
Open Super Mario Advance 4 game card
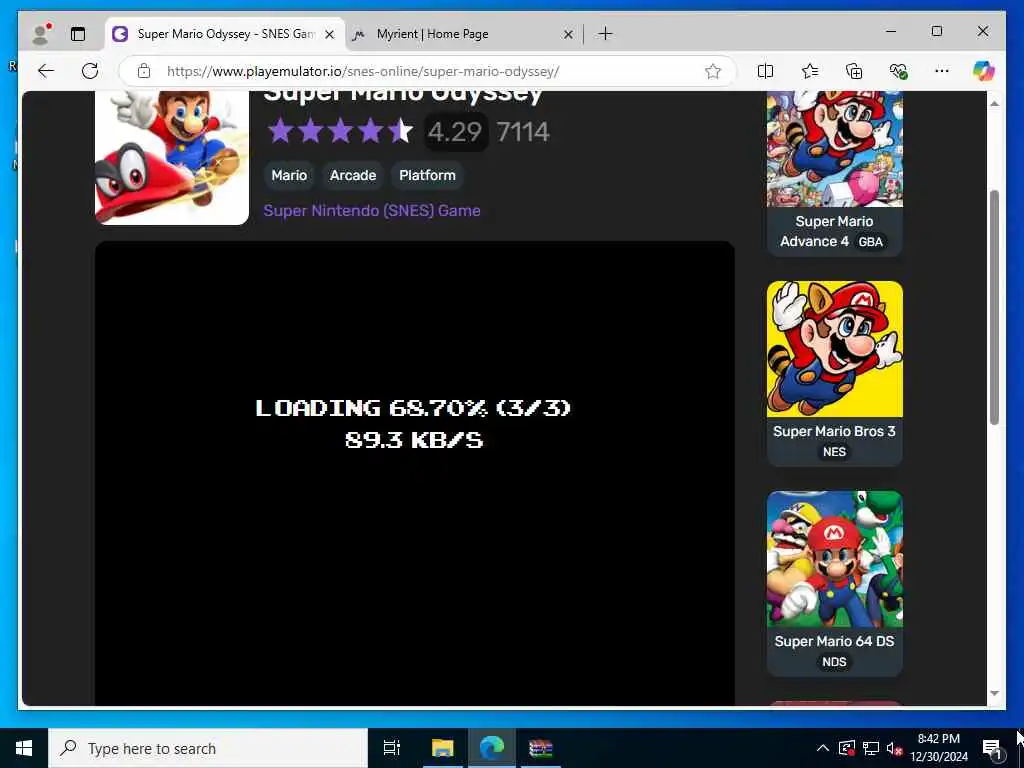coord(835,174)
